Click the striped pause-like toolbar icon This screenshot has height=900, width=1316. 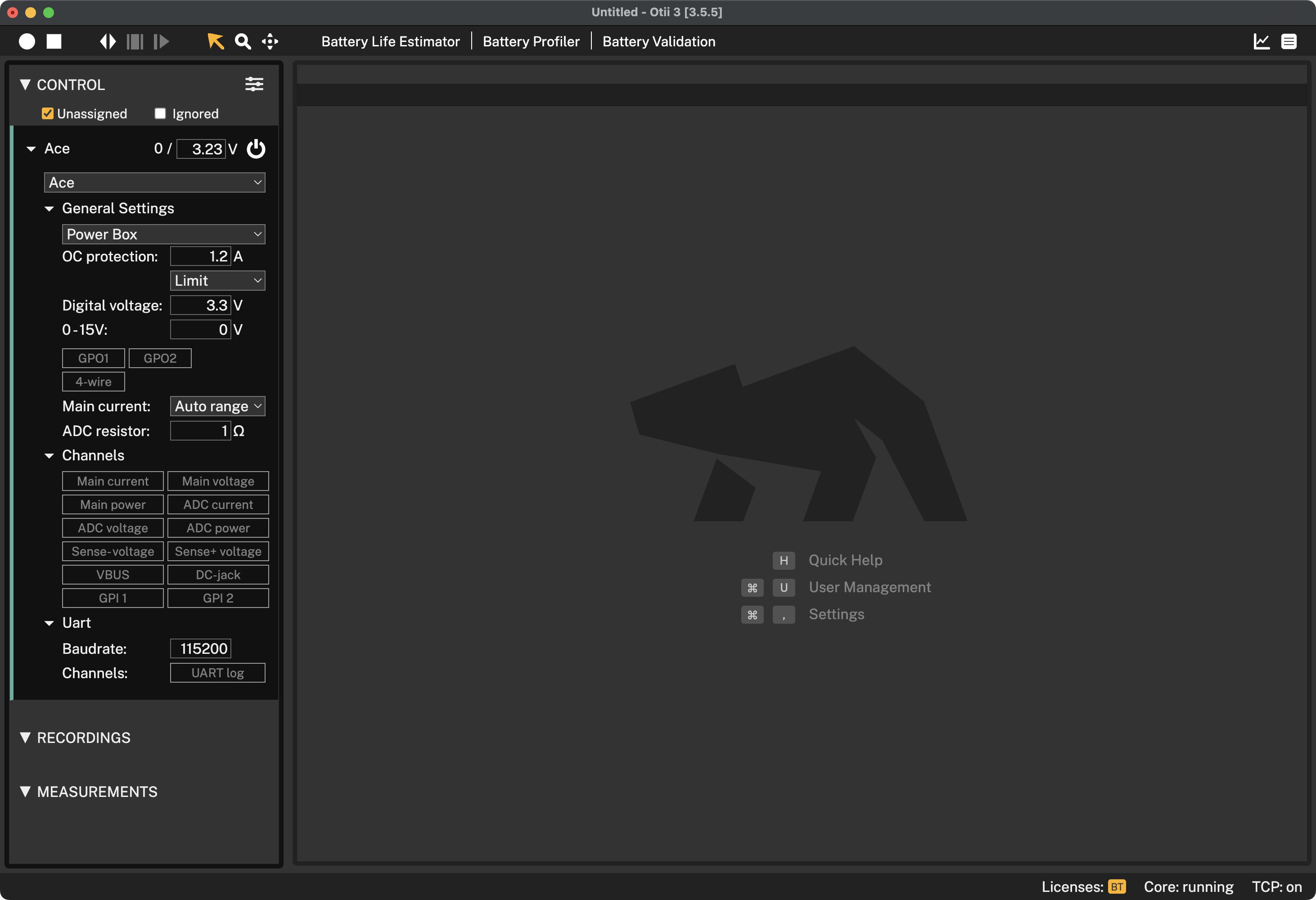pyautogui.click(x=135, y=41)
